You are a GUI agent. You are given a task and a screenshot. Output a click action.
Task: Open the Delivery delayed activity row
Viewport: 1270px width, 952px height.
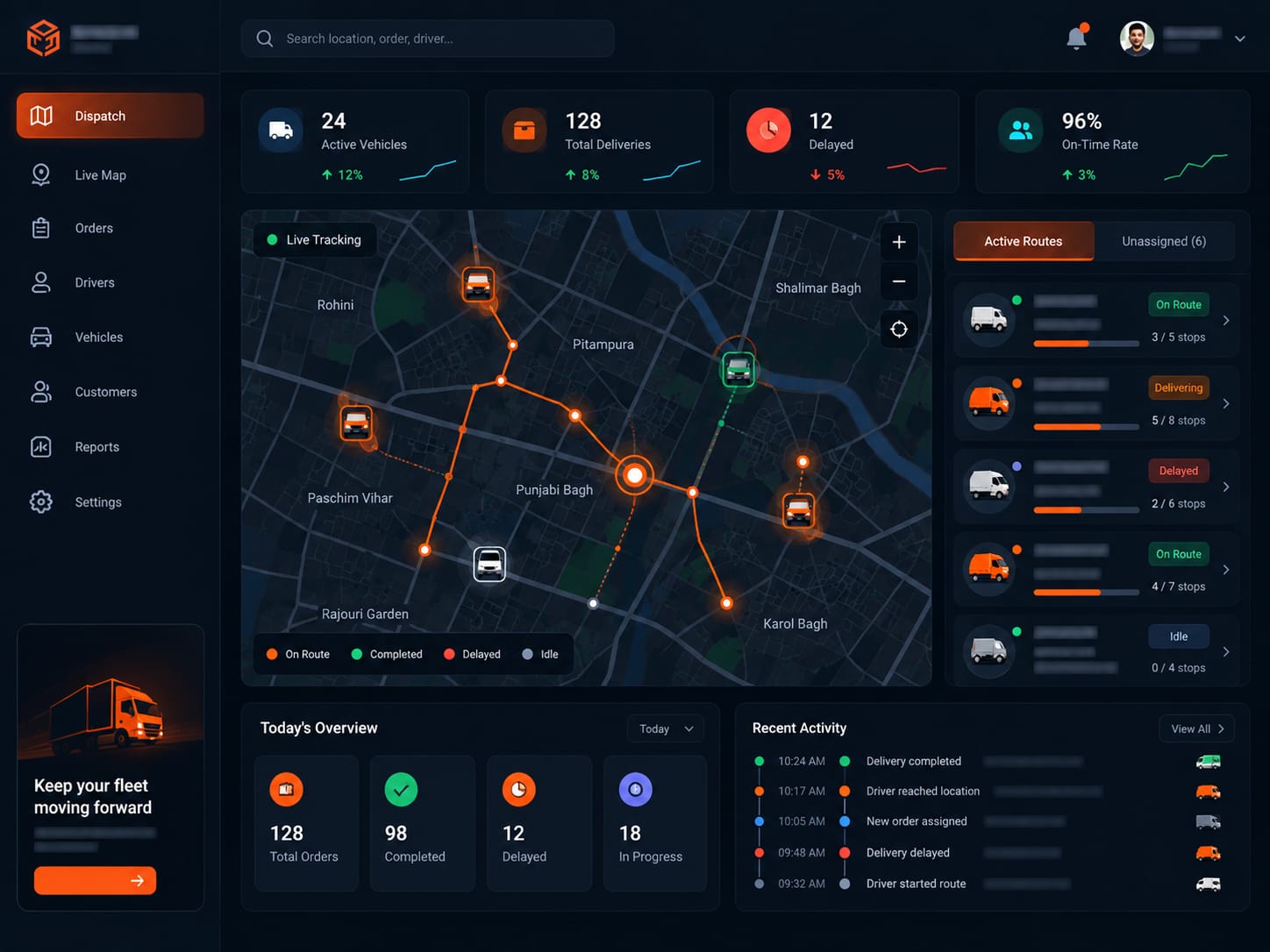[x=989, y=852]
